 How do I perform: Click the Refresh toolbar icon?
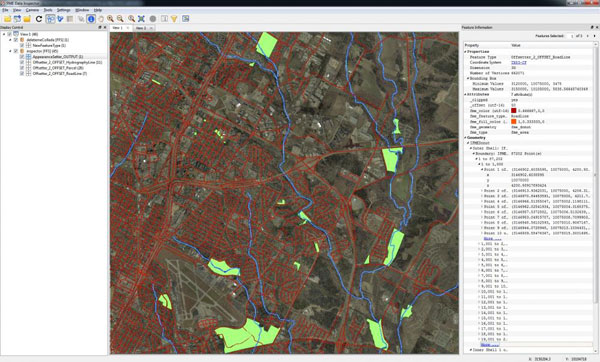pos(39,19)
